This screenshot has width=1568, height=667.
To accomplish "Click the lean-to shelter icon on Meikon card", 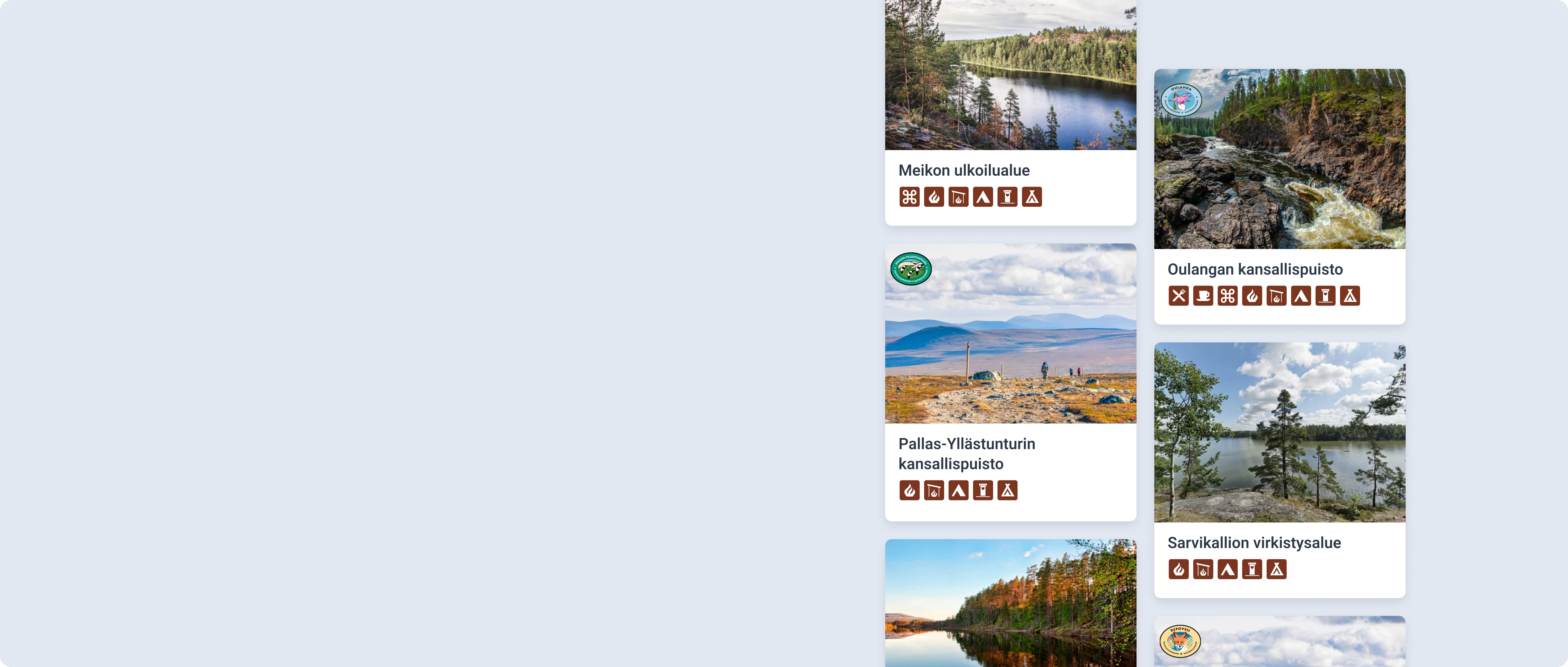I will pos(1032,197).
